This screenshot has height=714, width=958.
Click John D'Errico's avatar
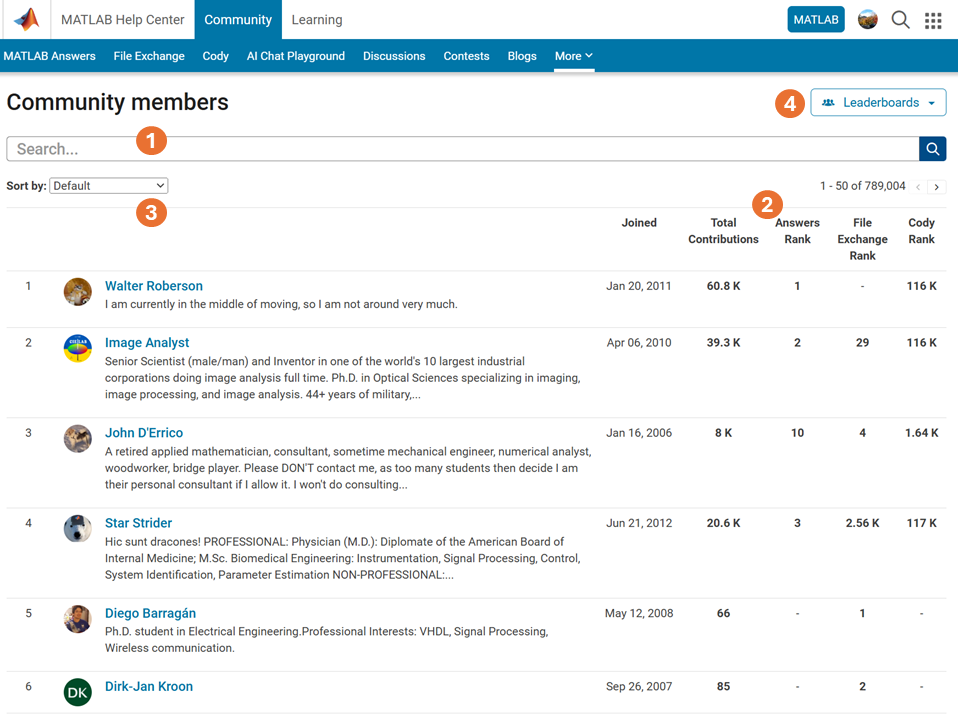click(x=78, y=439)
